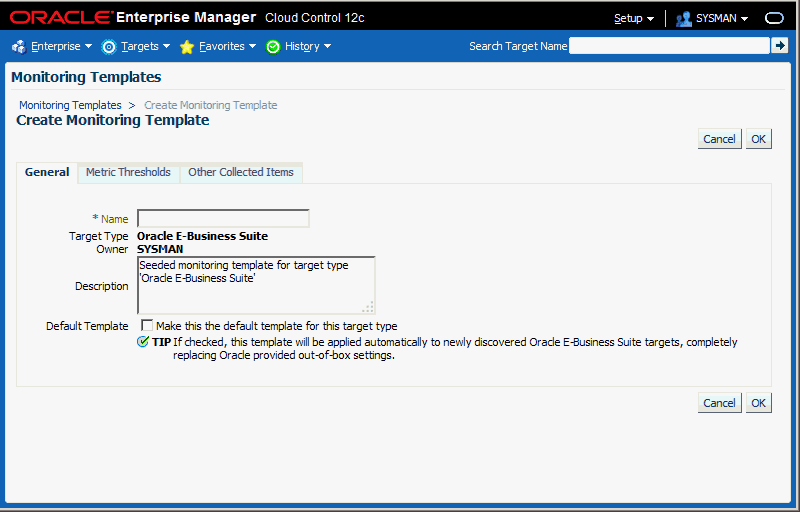Open the SYSMAN user dropdown
The image size is (800, 512).
[721, 18]
